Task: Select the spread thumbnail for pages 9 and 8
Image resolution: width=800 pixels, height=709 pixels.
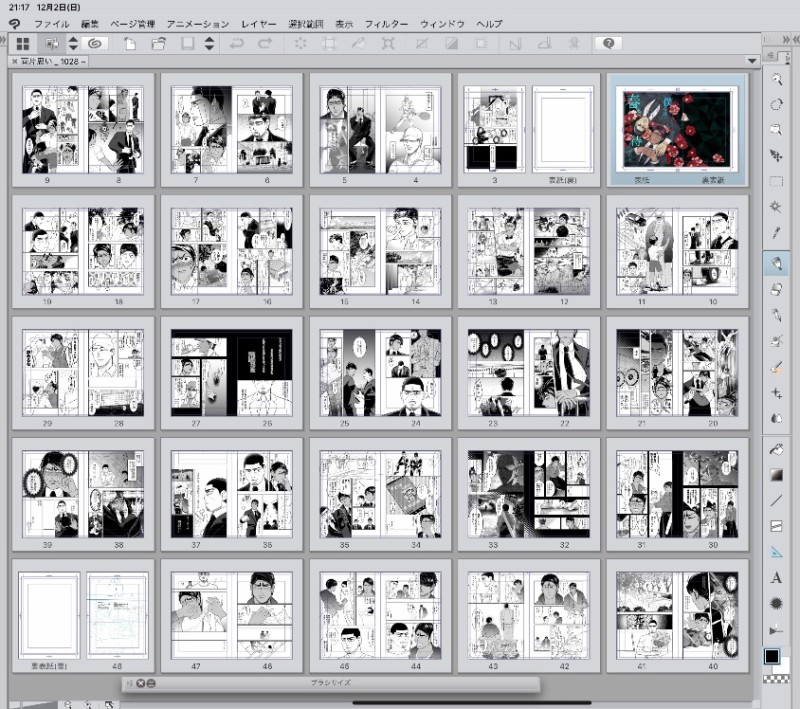Action: click(83, 130)
